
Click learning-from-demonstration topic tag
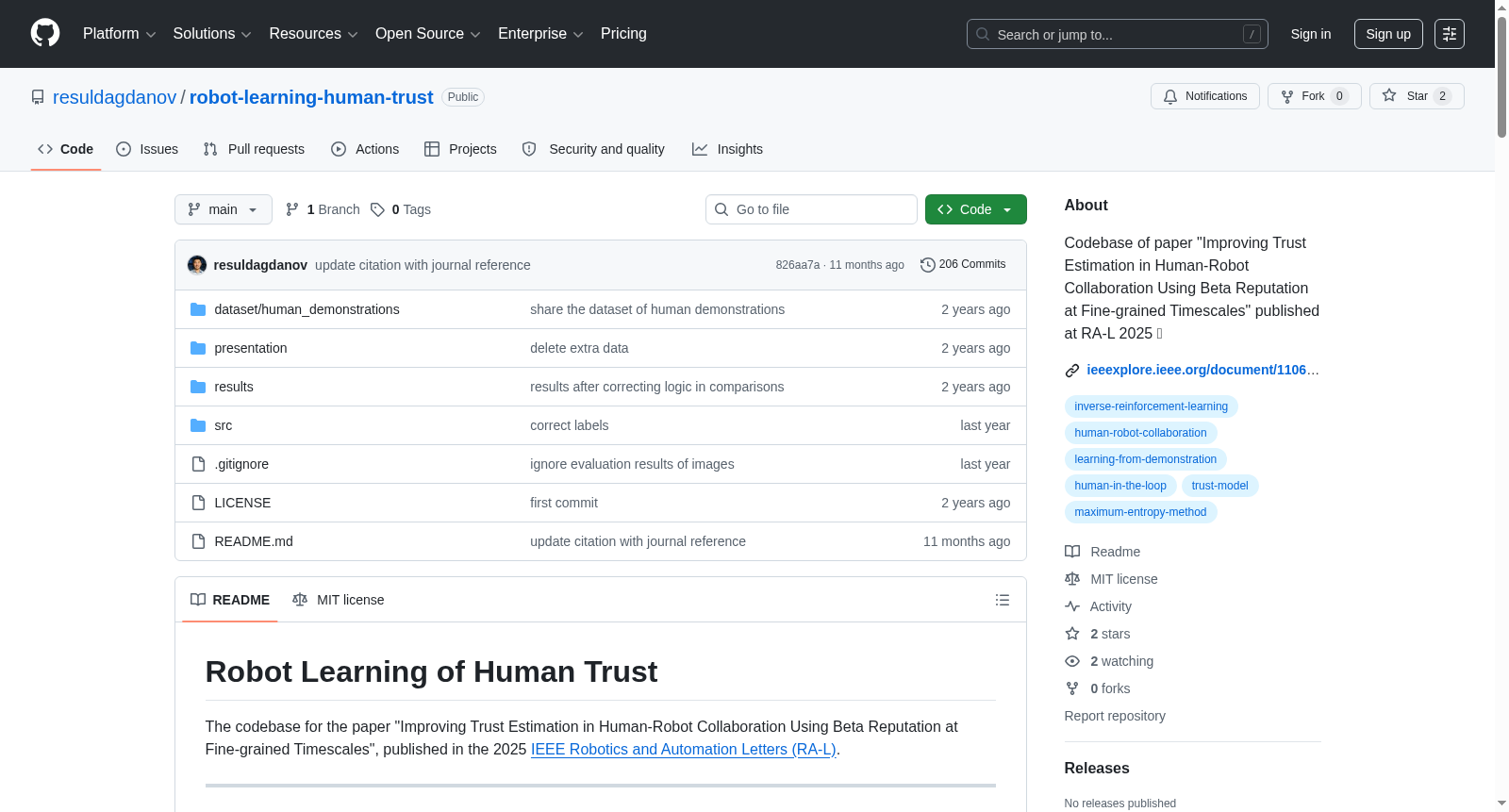(1145, 459)
